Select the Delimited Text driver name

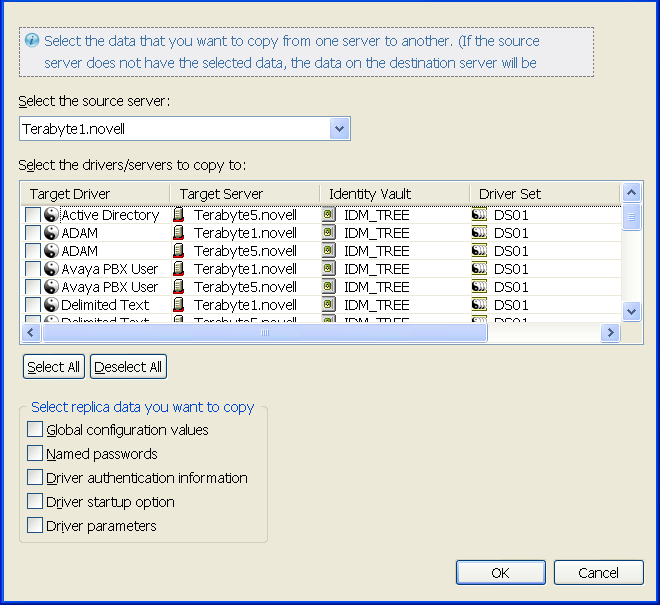click(x=105, y=305)
